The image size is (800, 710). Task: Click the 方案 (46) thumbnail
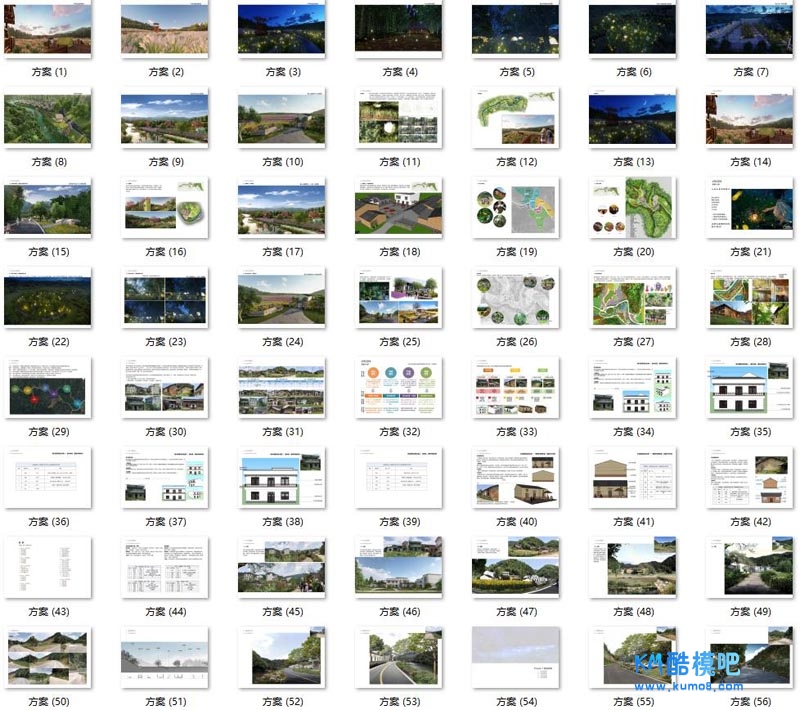[398, 567]
